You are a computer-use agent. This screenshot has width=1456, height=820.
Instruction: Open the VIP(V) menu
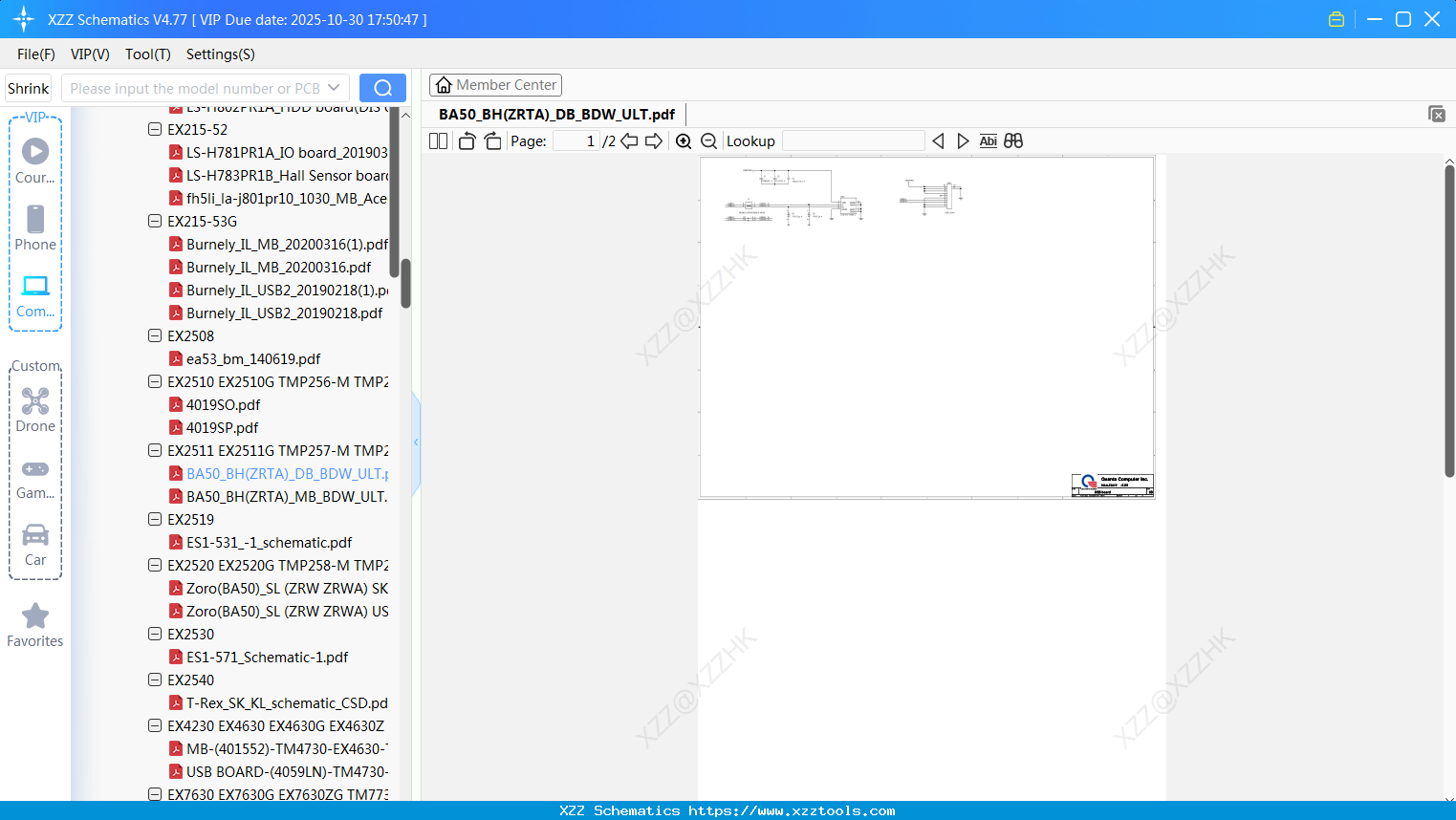pyautogui.click(x=90, y=54)
